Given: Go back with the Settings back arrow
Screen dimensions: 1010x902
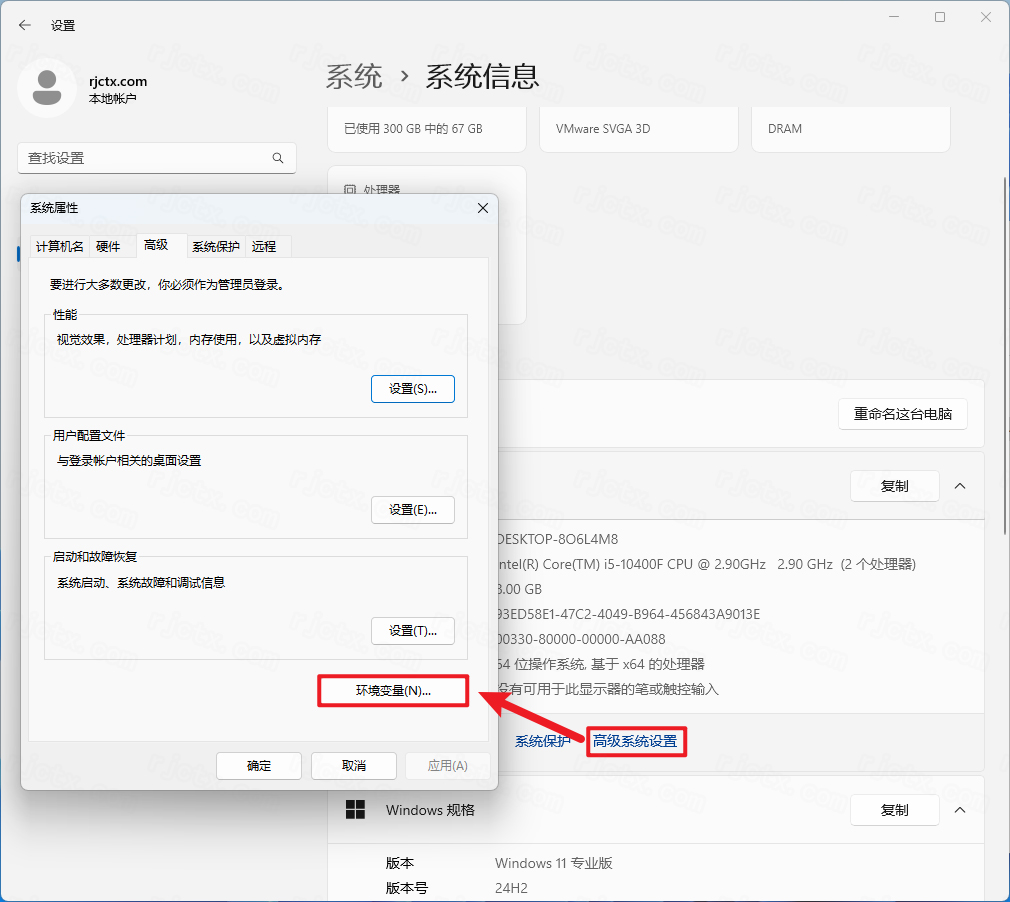Looking at the screenshot, I should pos(24,25).
